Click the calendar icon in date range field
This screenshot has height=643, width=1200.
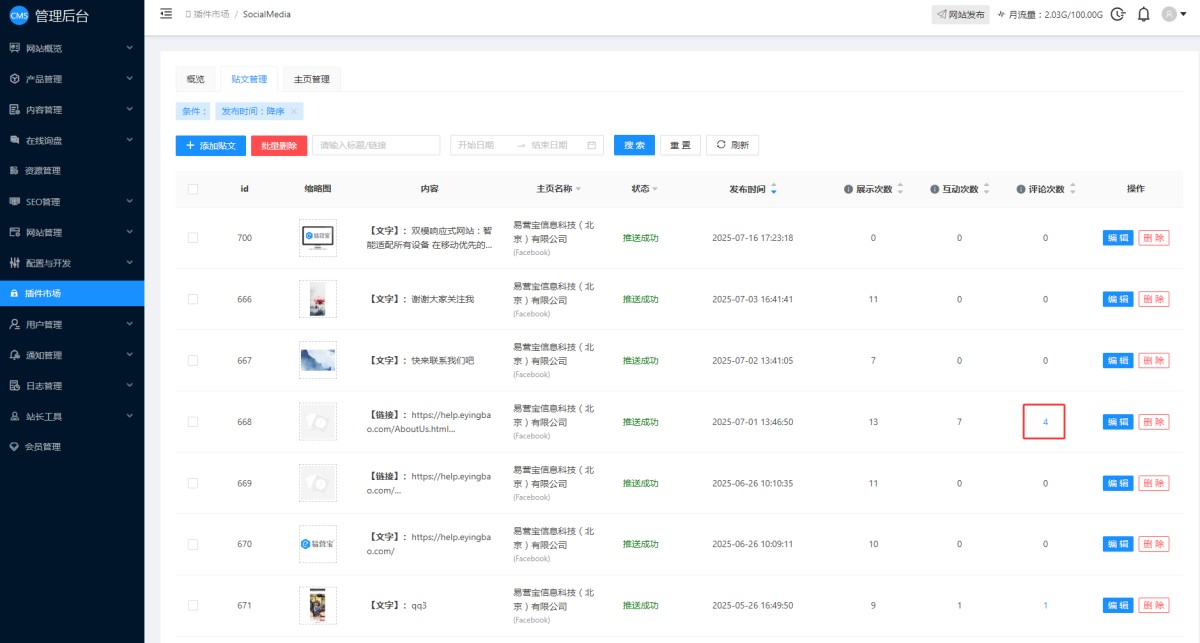592,145
